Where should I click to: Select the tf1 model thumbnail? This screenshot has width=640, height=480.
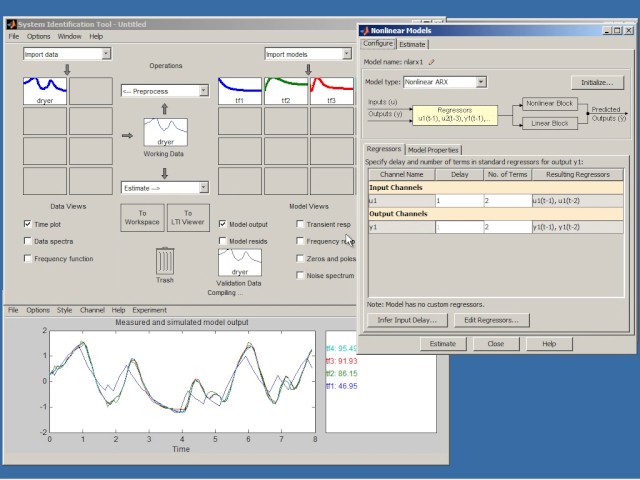(240, 91)
